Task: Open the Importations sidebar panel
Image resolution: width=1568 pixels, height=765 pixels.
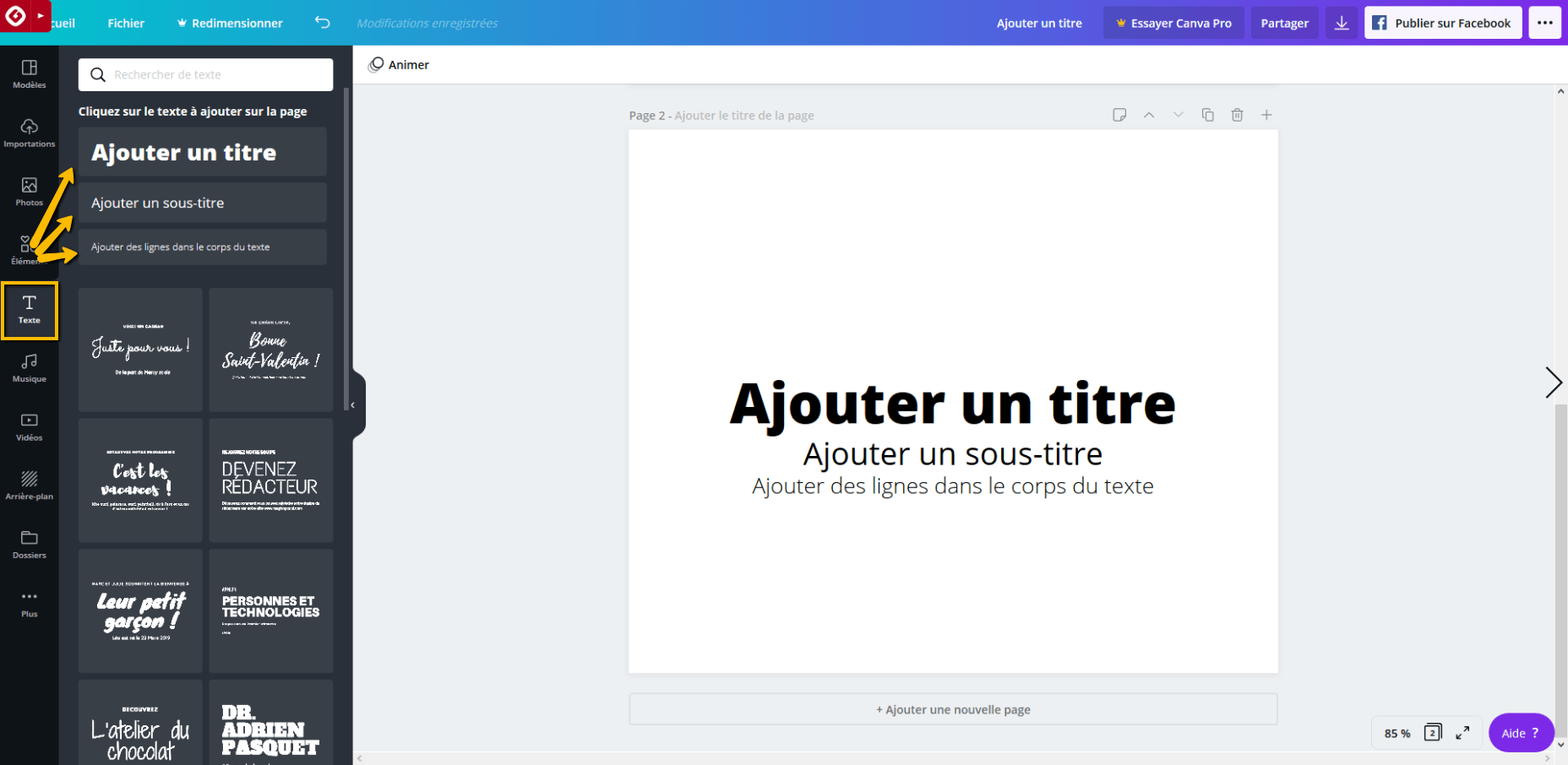Action: click(29, 133)
